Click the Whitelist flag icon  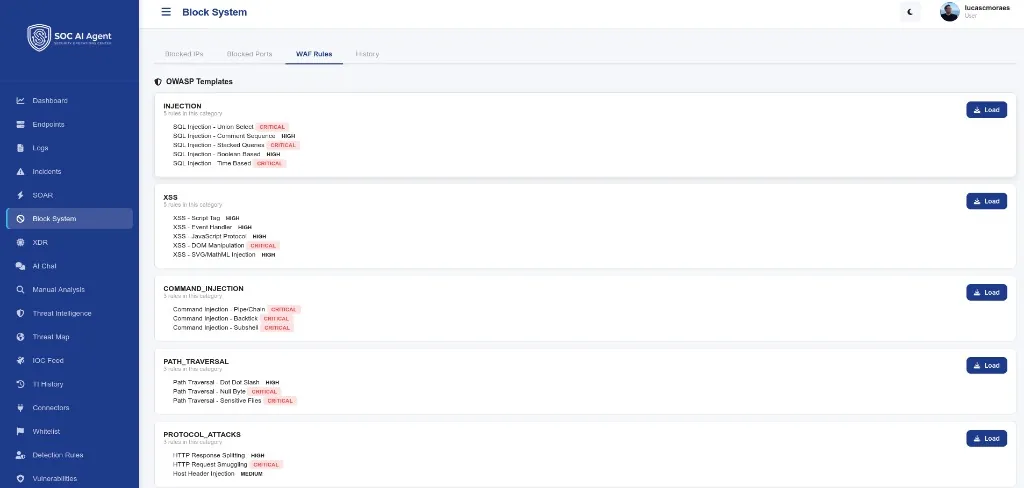click(x=20, y=431)
